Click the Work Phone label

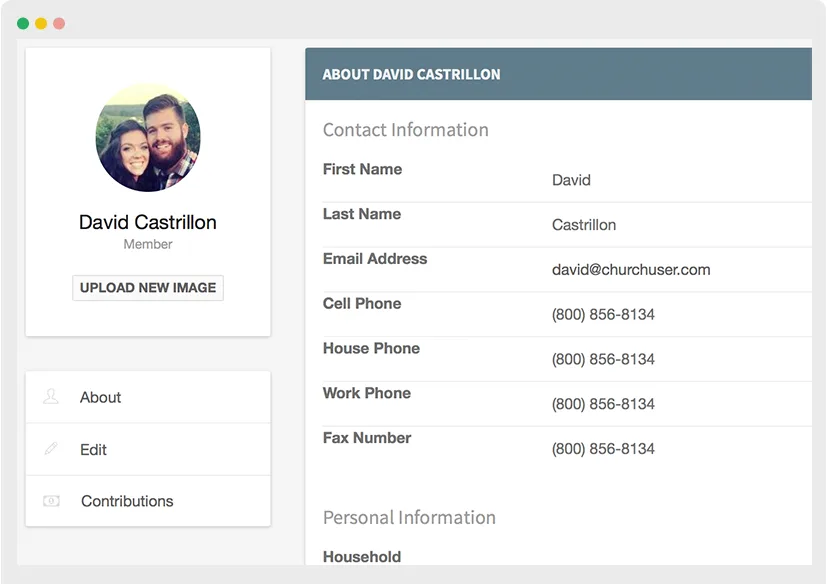[367, 393]
